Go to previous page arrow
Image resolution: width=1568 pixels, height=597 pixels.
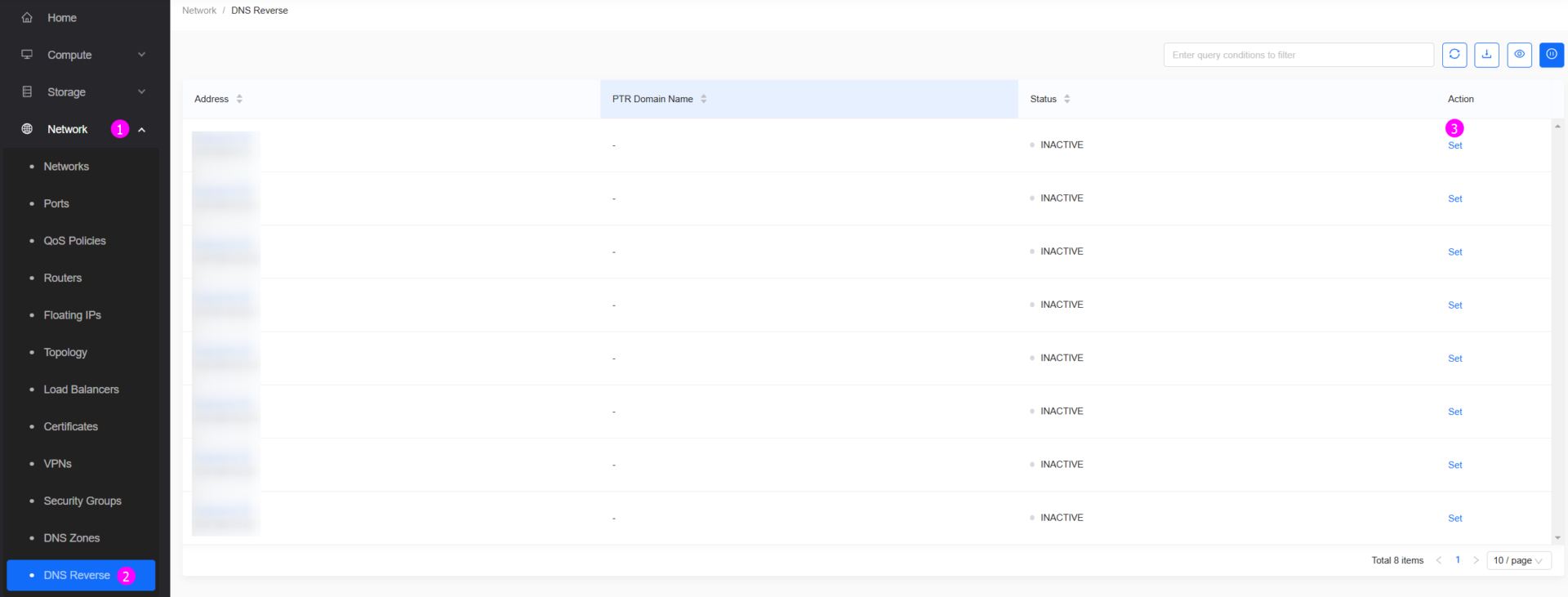pos(1439,560)
